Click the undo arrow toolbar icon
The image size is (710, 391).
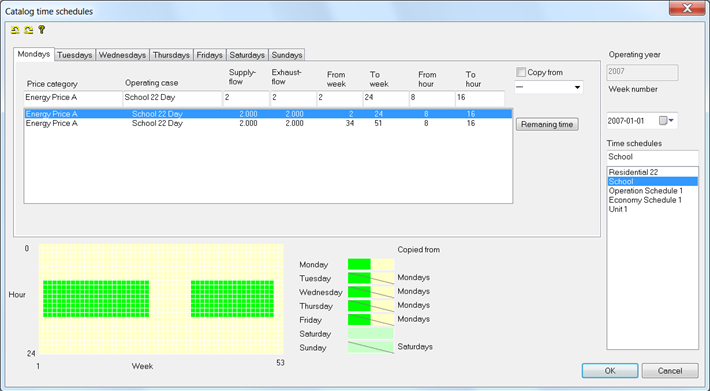[x=15, y=30]
